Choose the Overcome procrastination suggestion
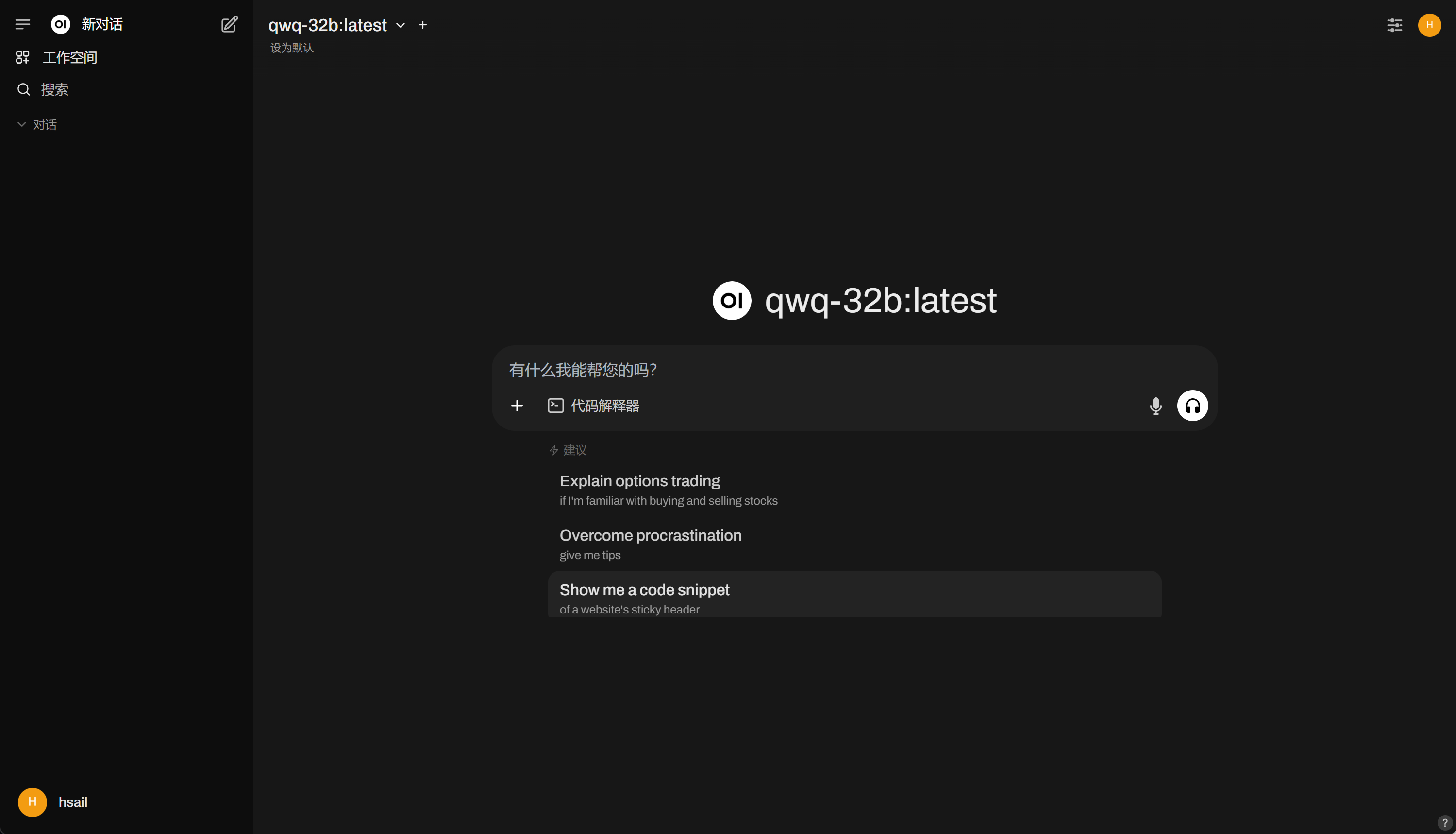The height and width of the screenshot is (834, 1456). coord(854,544)
